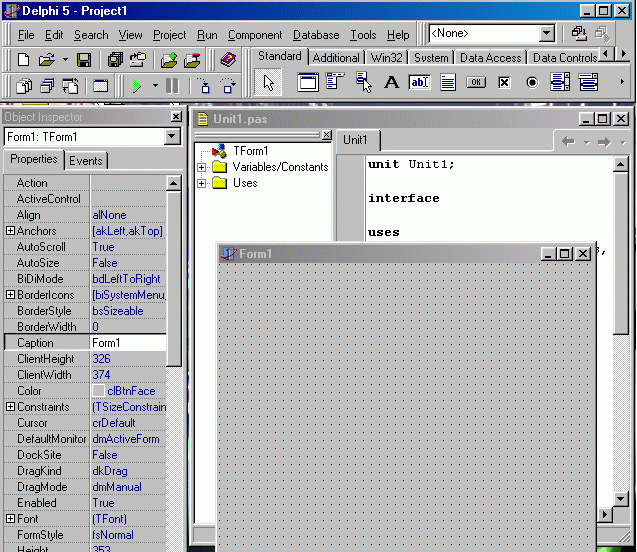Click Add file to project icon
Screen dimensions: 637x552
pos(169,60)
